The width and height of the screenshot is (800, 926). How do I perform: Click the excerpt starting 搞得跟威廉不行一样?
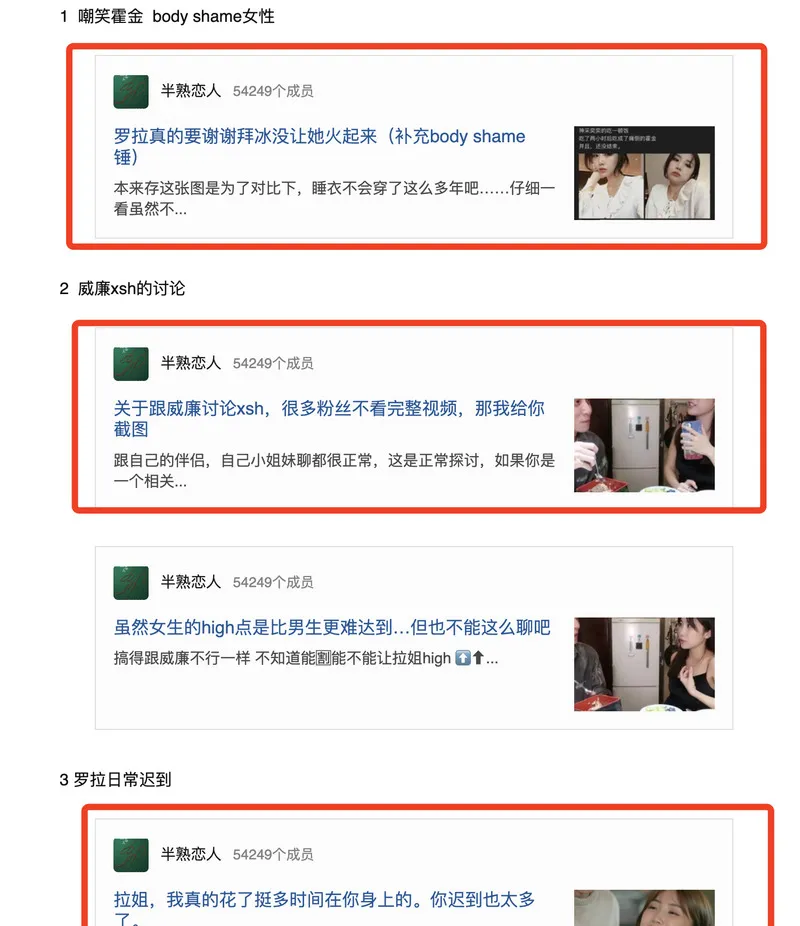306,658
